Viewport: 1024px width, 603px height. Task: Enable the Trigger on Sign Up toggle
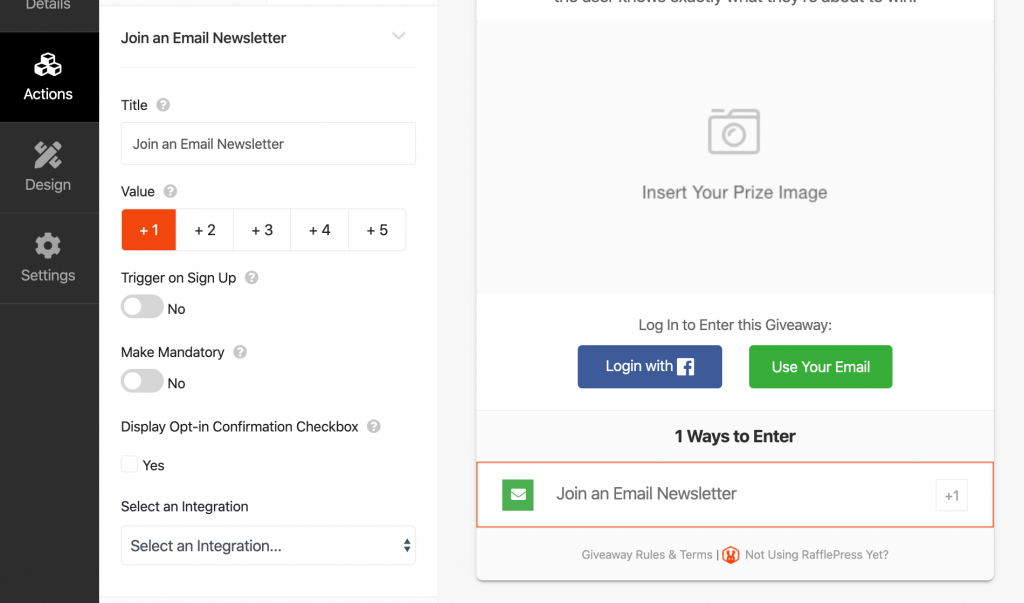point(142,308)
